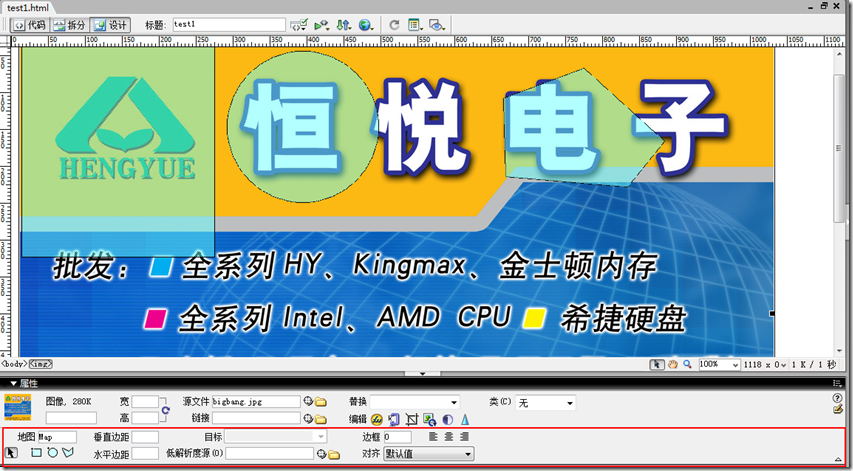The height and width of the screenshot is (471, 853).
Task: Collapse the 属性 properties panel
Action: pyautogui.click(x=13, y=383)
